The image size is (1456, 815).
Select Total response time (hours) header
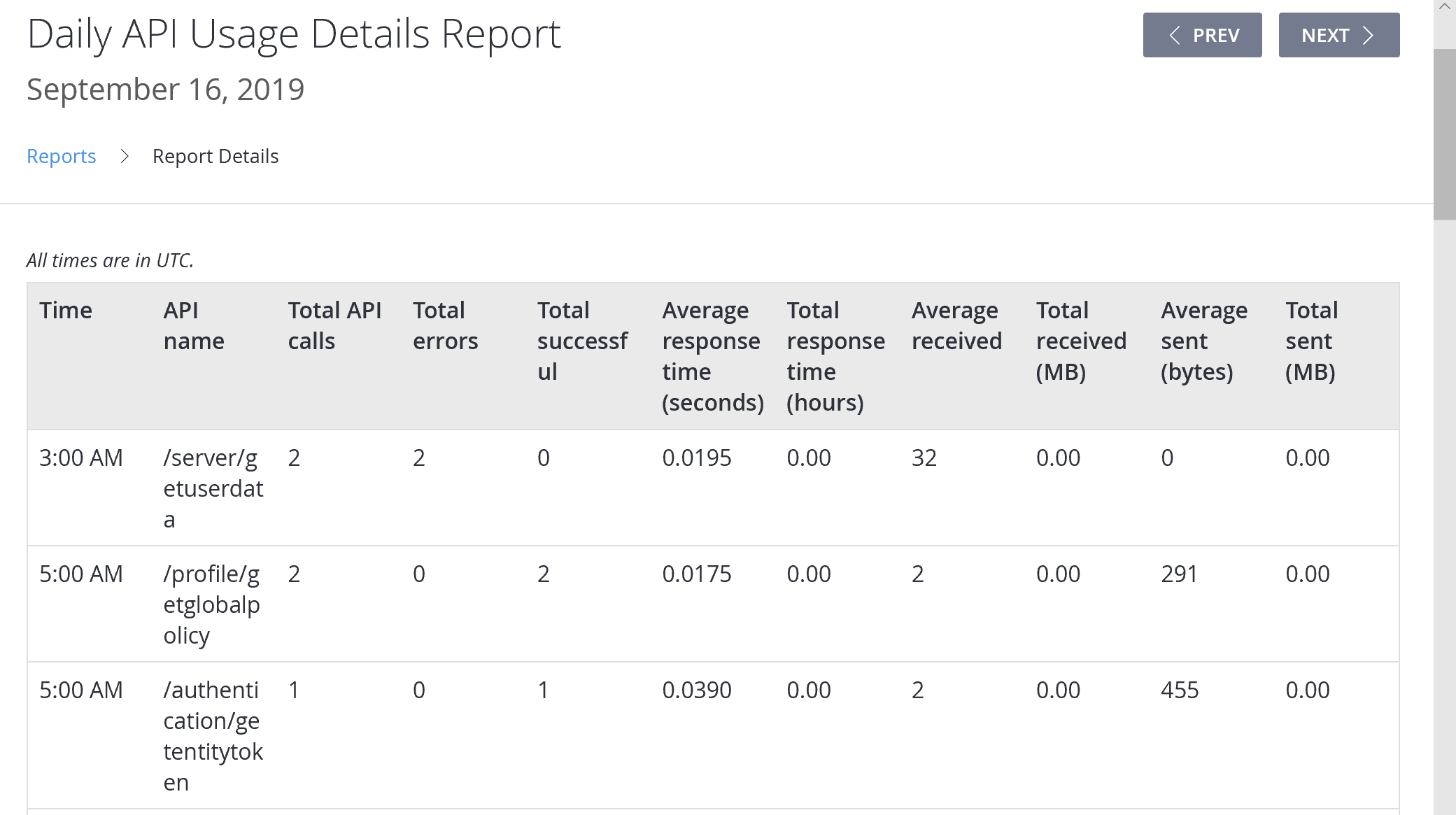pos(835,356)
